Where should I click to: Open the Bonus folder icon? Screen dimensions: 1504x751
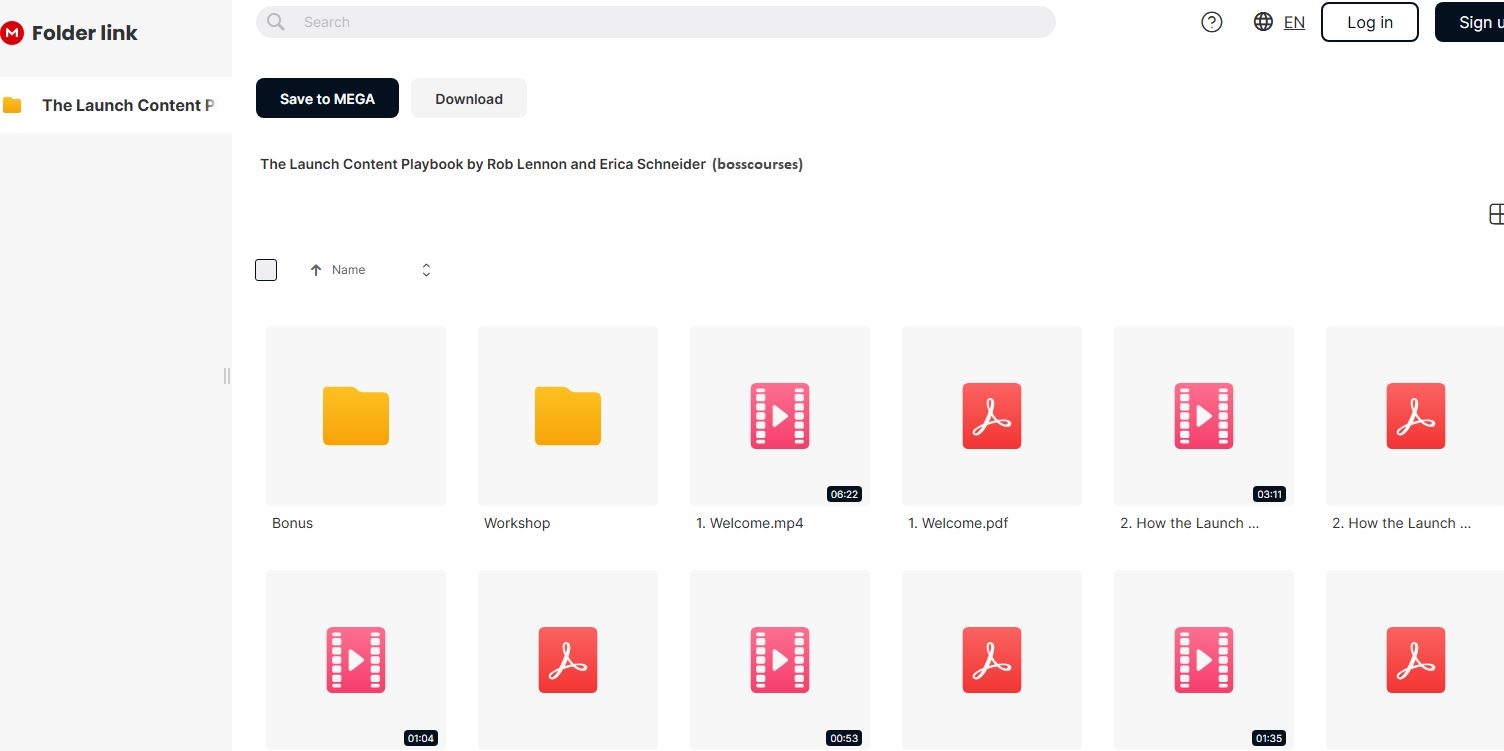tap(355, 416)
